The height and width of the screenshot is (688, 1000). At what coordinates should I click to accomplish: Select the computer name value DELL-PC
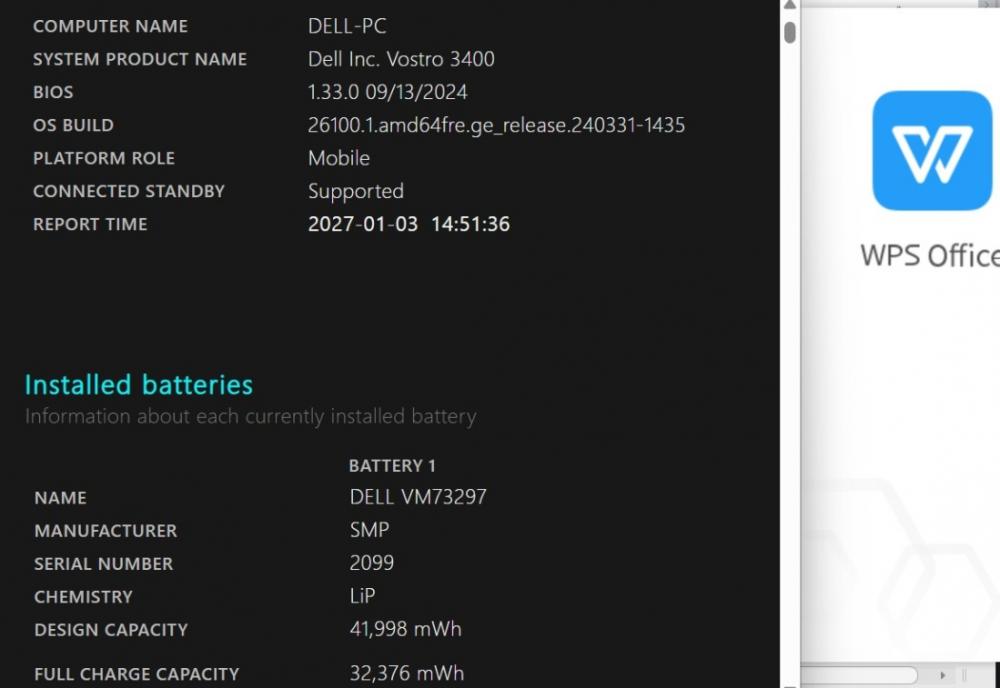pos(347,26)
